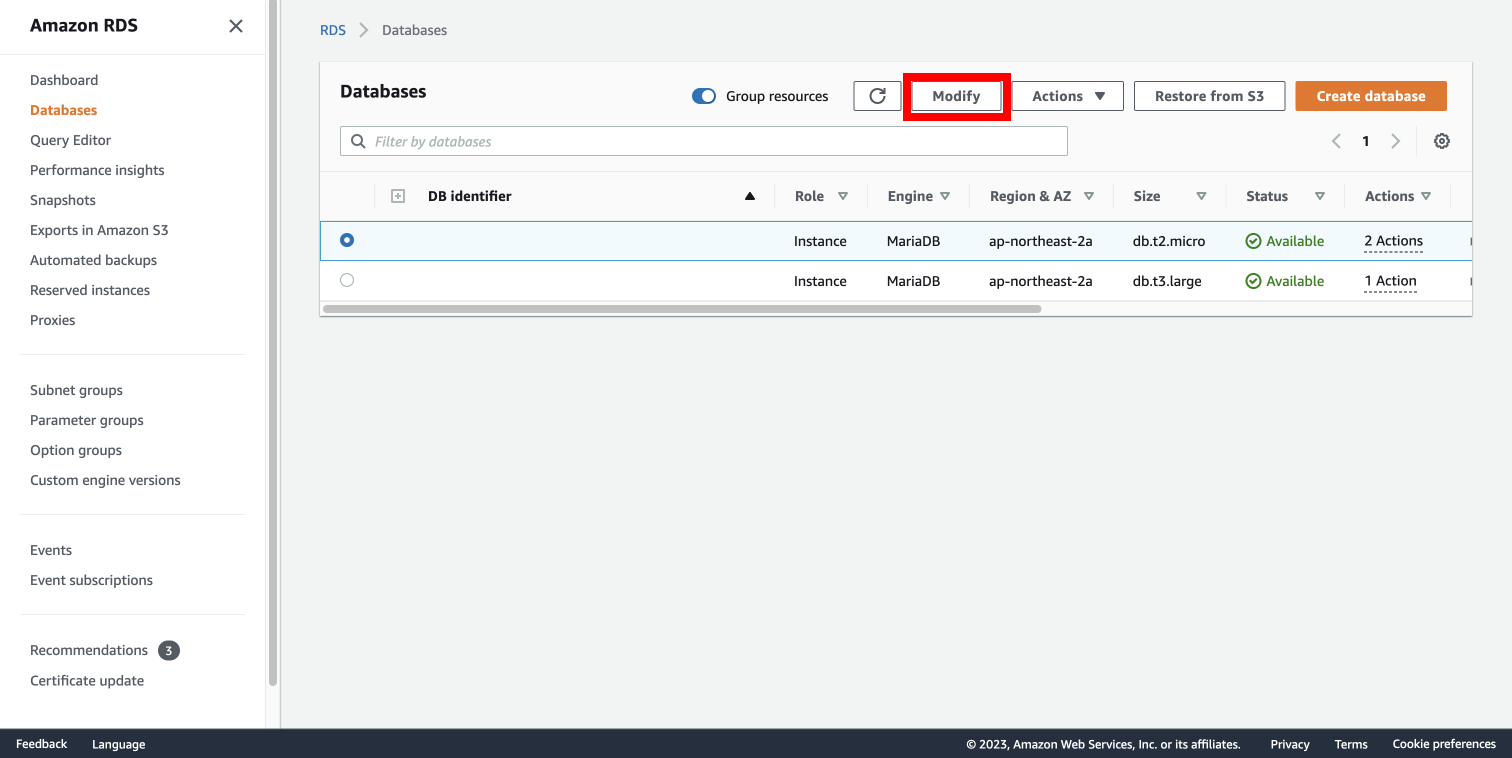Click page number 1
Viewport: 1512px width, 758px height.
[1366, 141]
